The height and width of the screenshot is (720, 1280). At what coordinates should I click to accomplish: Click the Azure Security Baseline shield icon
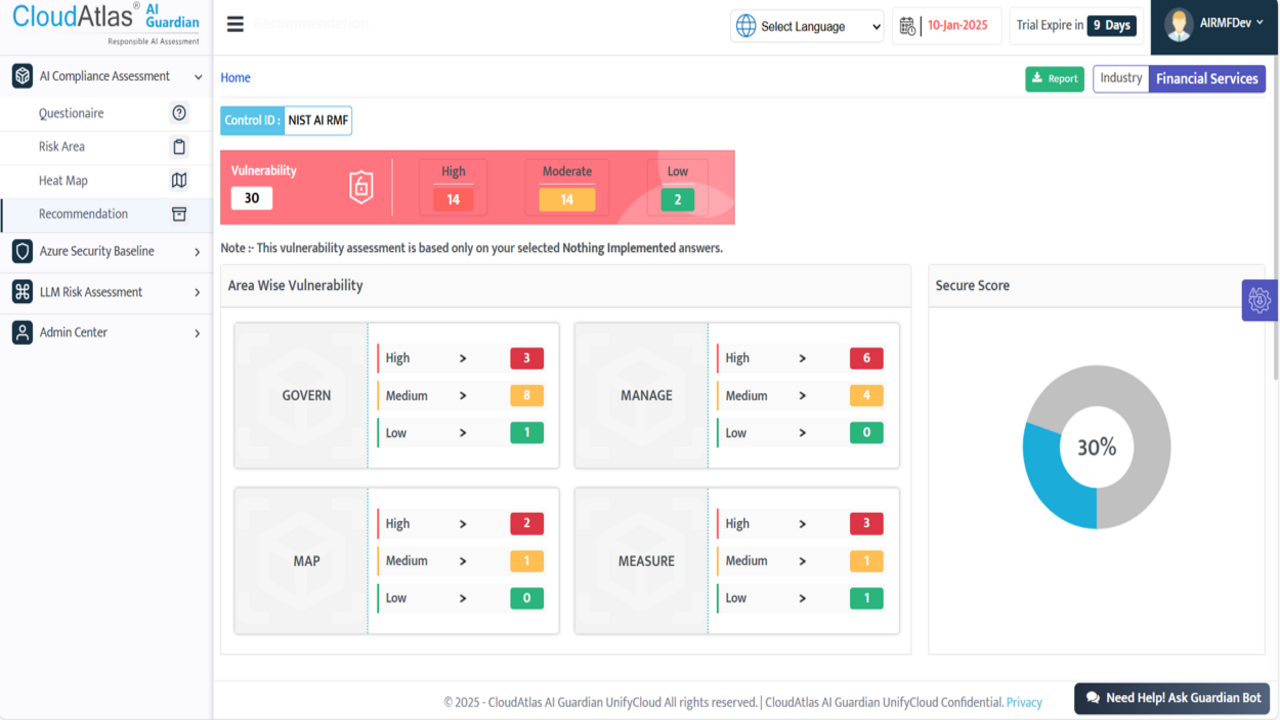pos(22,251)
